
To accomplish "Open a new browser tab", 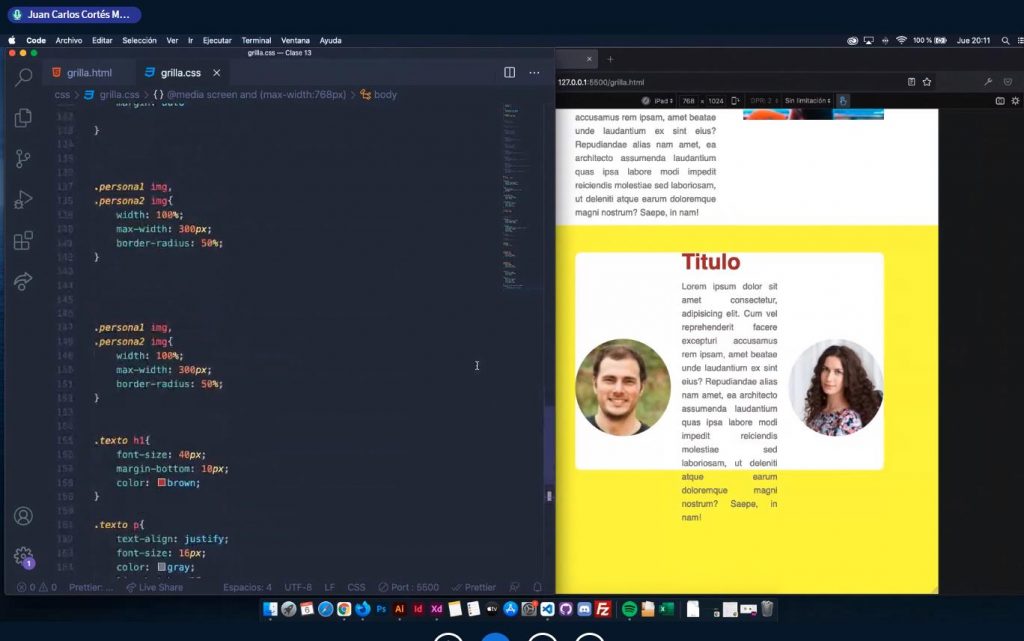I will (610, 59).
